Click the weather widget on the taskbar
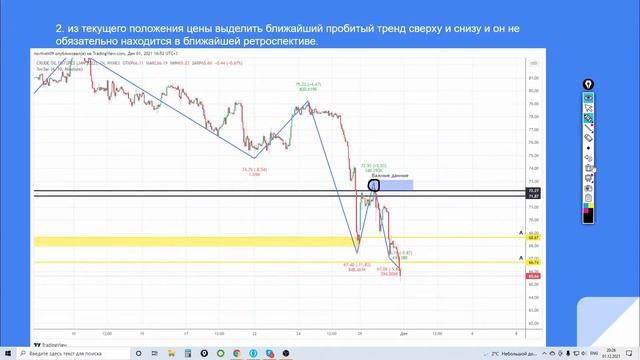Viewport: 640px width, 360px height. [510, 353]
